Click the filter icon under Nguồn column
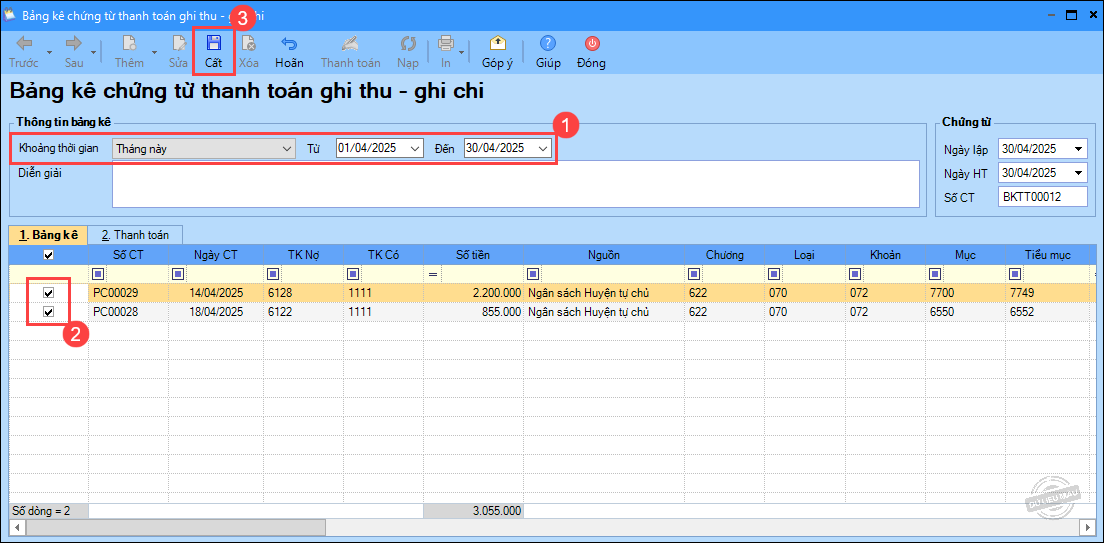 [533, 273]
